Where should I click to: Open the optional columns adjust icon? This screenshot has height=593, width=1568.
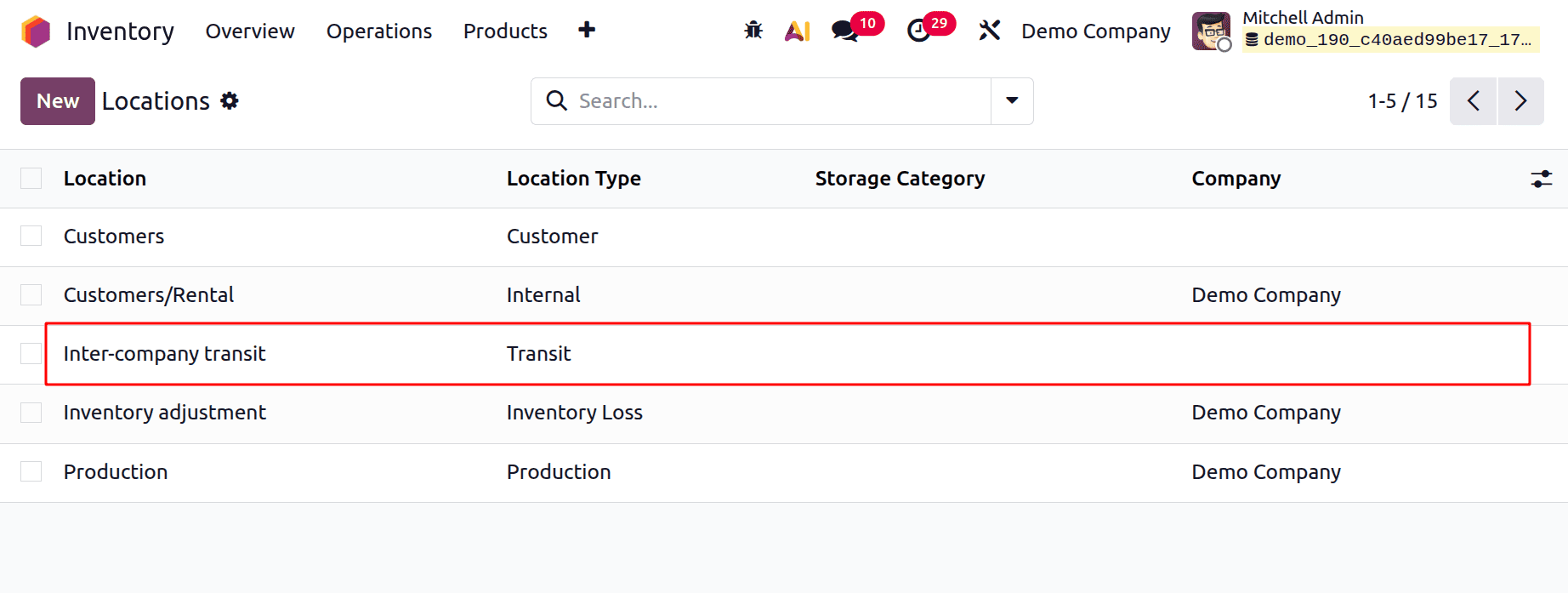click(1541, 179)
